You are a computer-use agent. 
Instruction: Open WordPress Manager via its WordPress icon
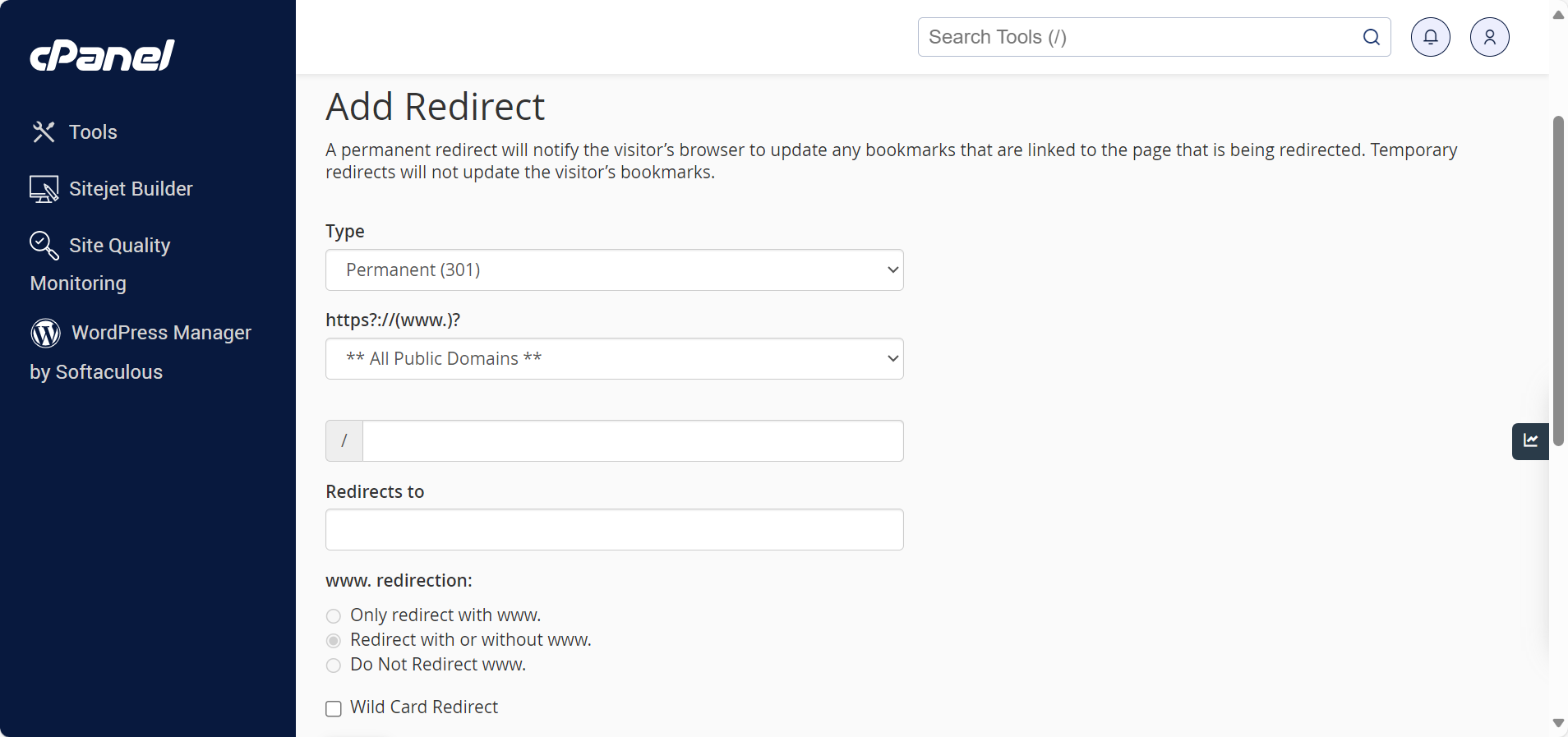[45, 333]
